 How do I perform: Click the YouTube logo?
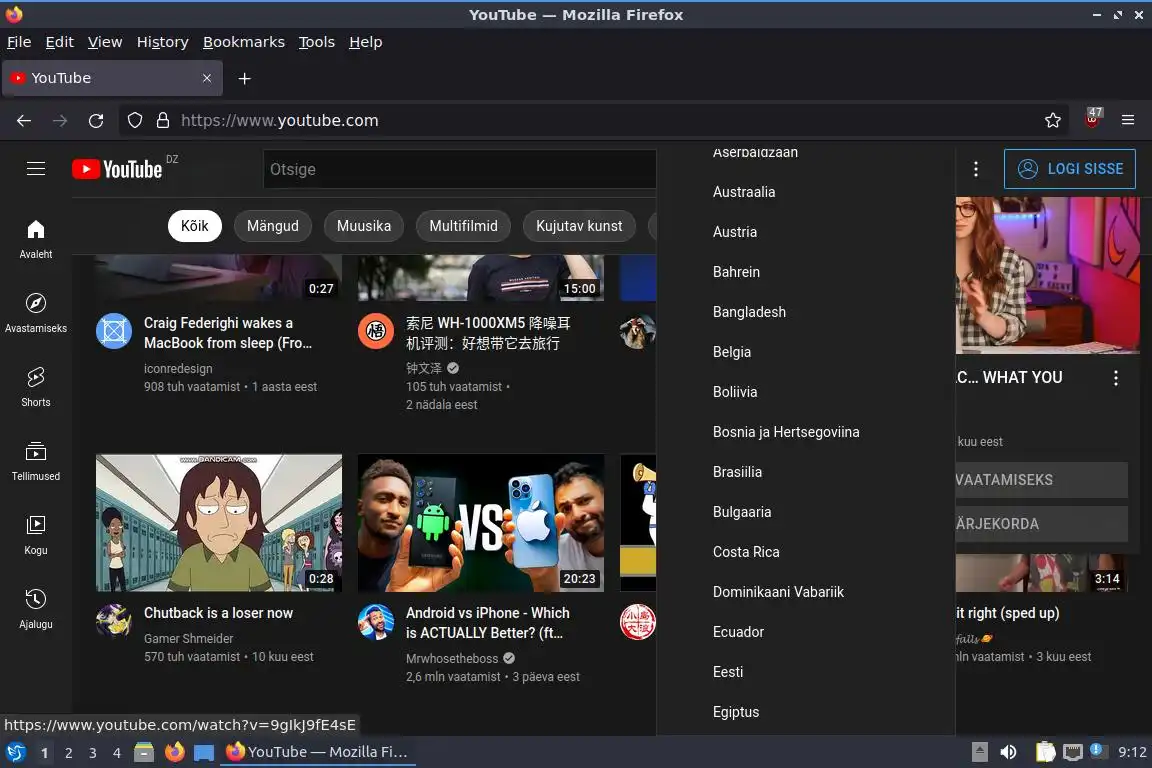pos(117,170)
